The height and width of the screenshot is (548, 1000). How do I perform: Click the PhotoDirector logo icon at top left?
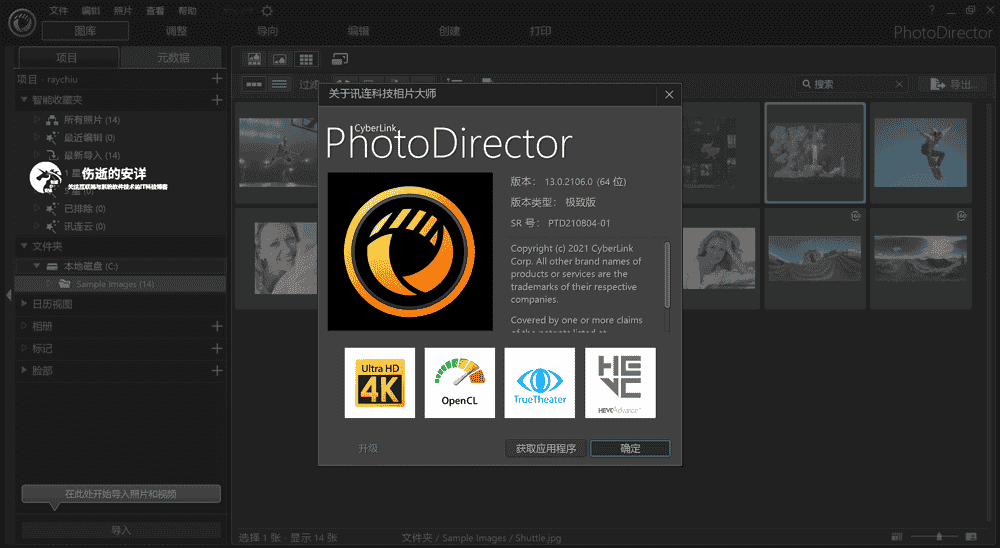click(22, 23)
